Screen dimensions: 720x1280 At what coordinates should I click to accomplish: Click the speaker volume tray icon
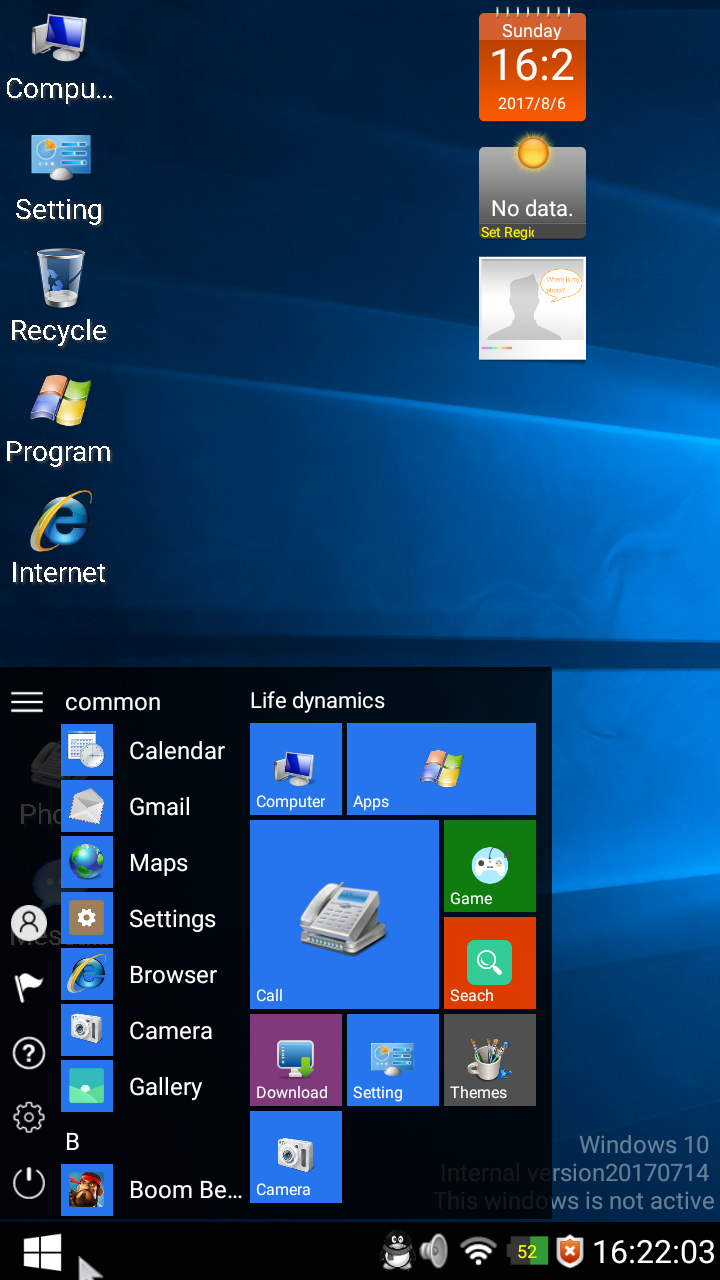point(434,1251)
